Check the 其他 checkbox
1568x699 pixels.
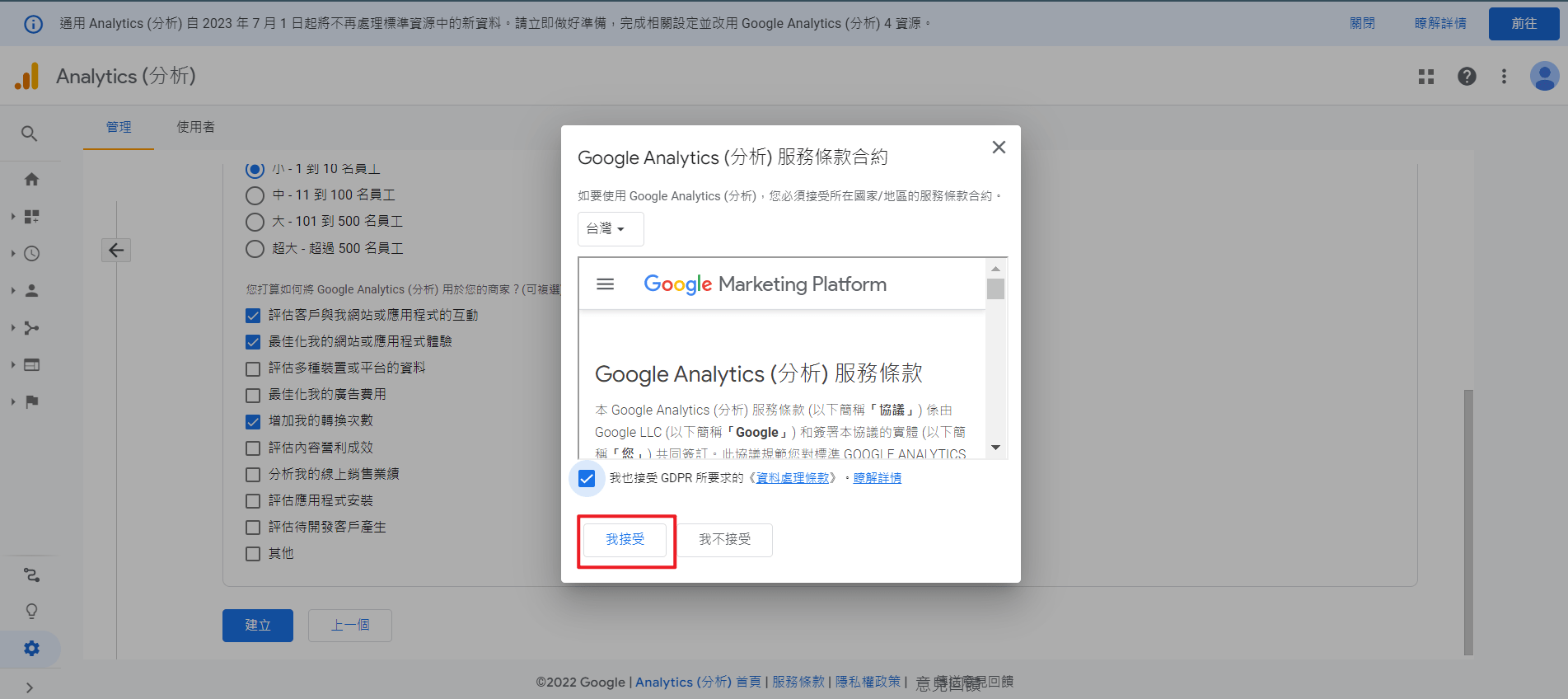(253, 553)
